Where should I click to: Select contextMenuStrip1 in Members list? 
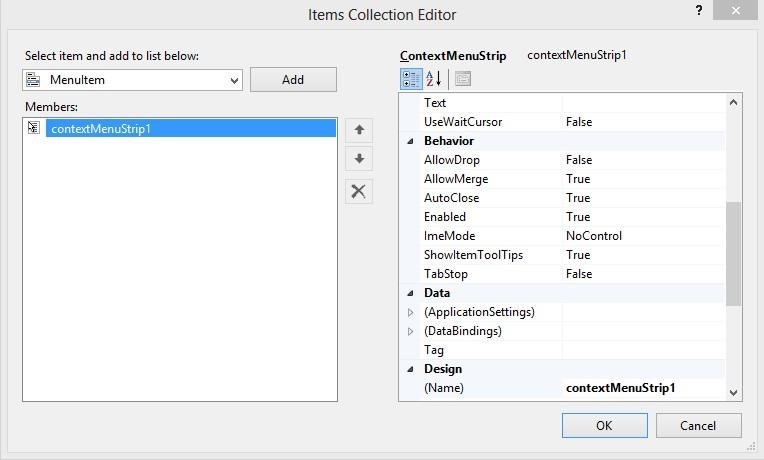(x=100, y=128)
